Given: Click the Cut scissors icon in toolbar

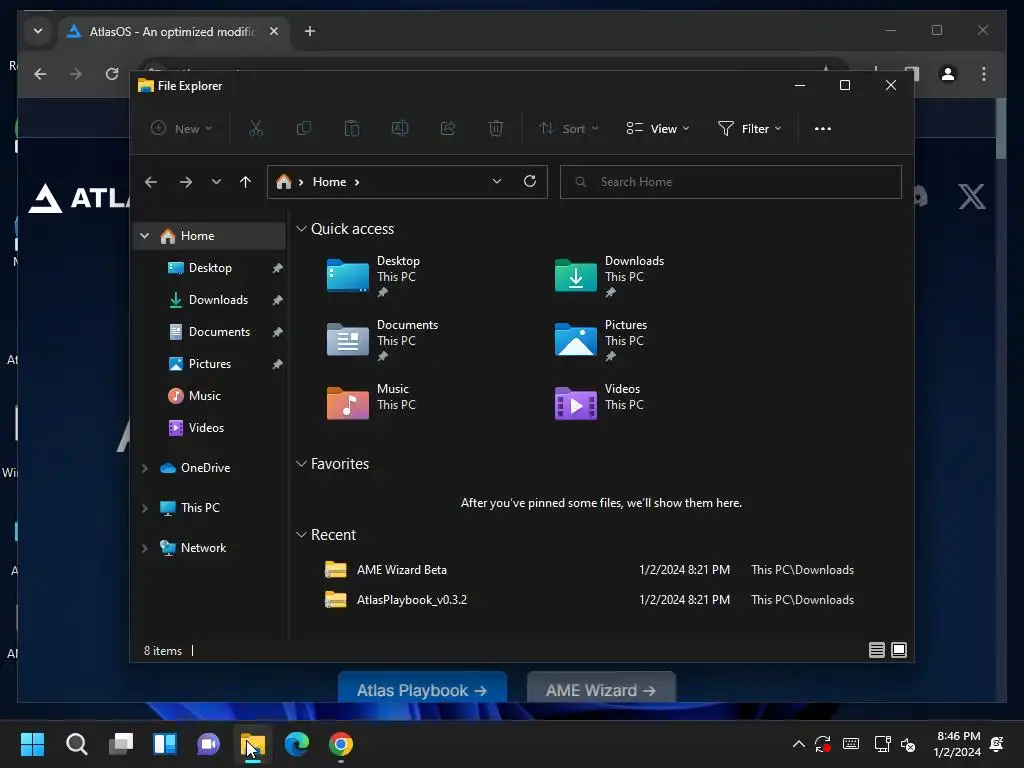Looking at the screenshot, I should [255, 129].
